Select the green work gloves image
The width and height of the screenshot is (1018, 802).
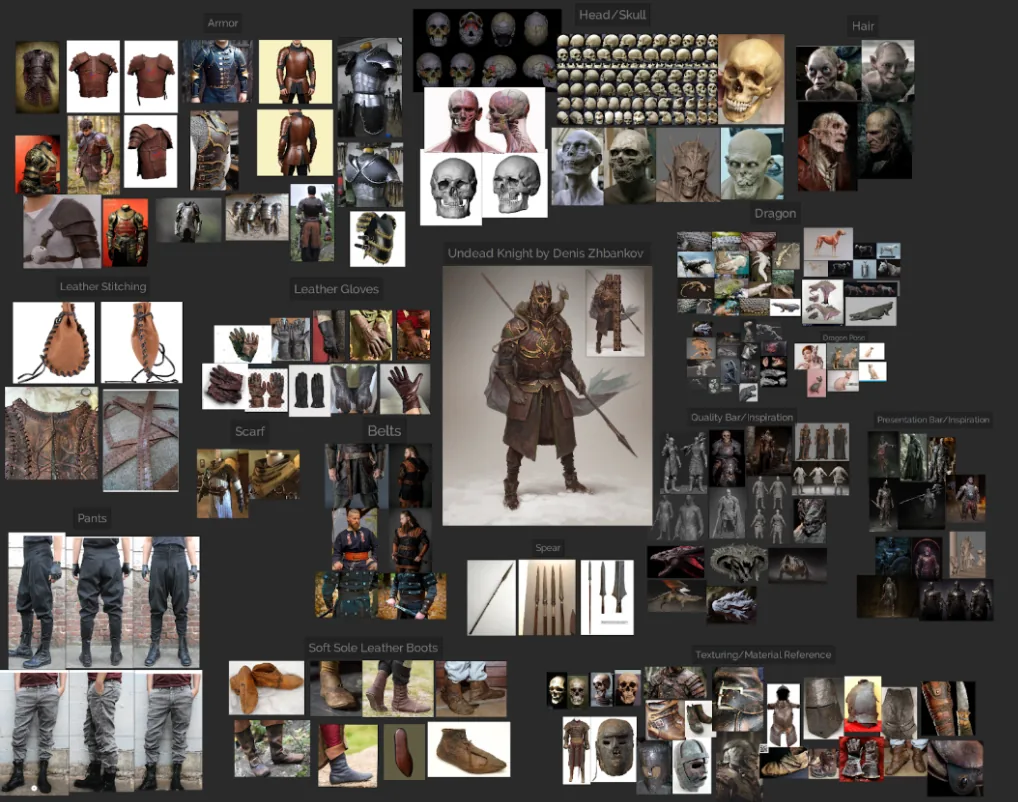point(242,344)
